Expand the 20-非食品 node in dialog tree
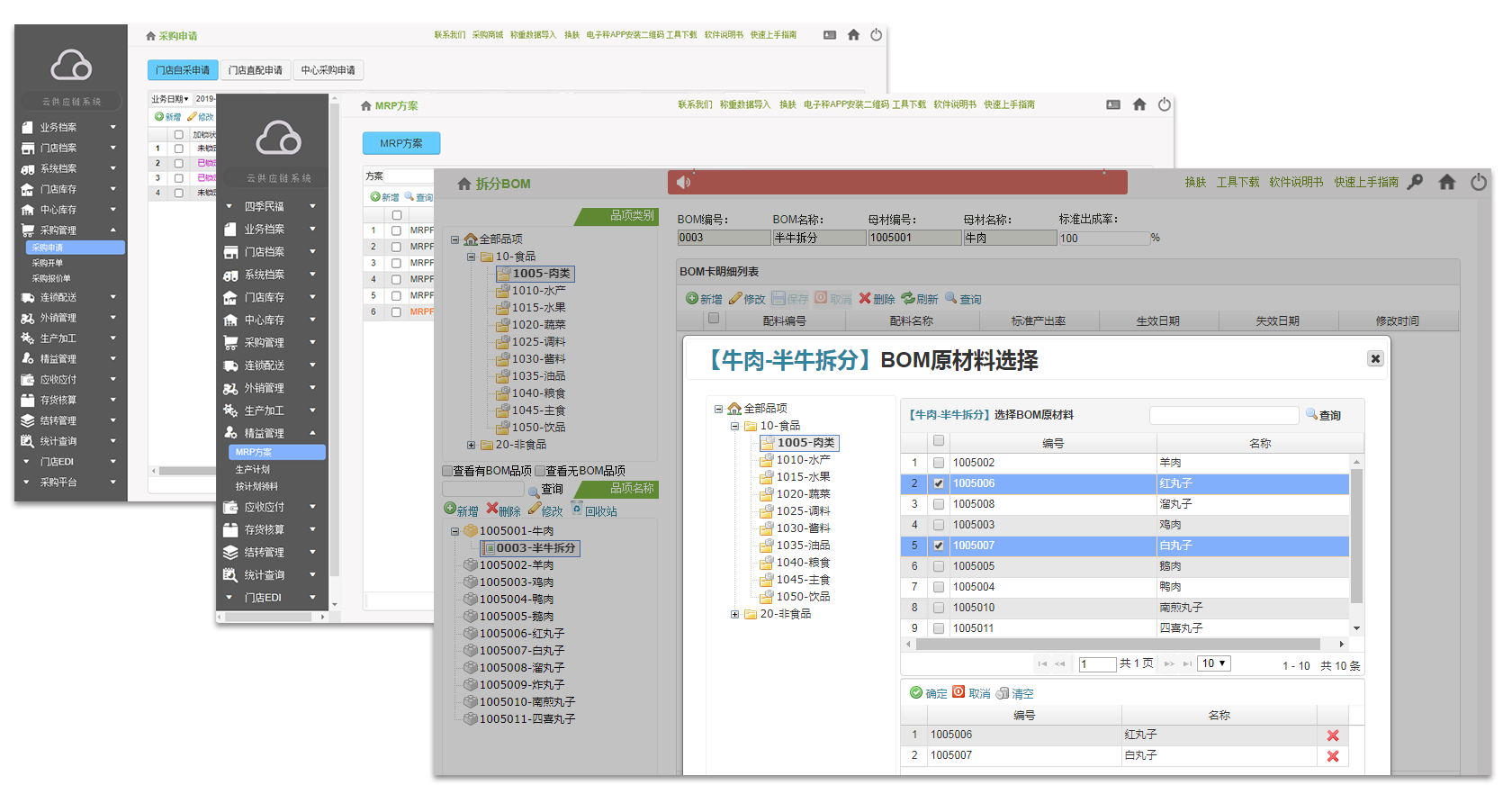Screen dimensions: 1512x803 coord(734,614)
